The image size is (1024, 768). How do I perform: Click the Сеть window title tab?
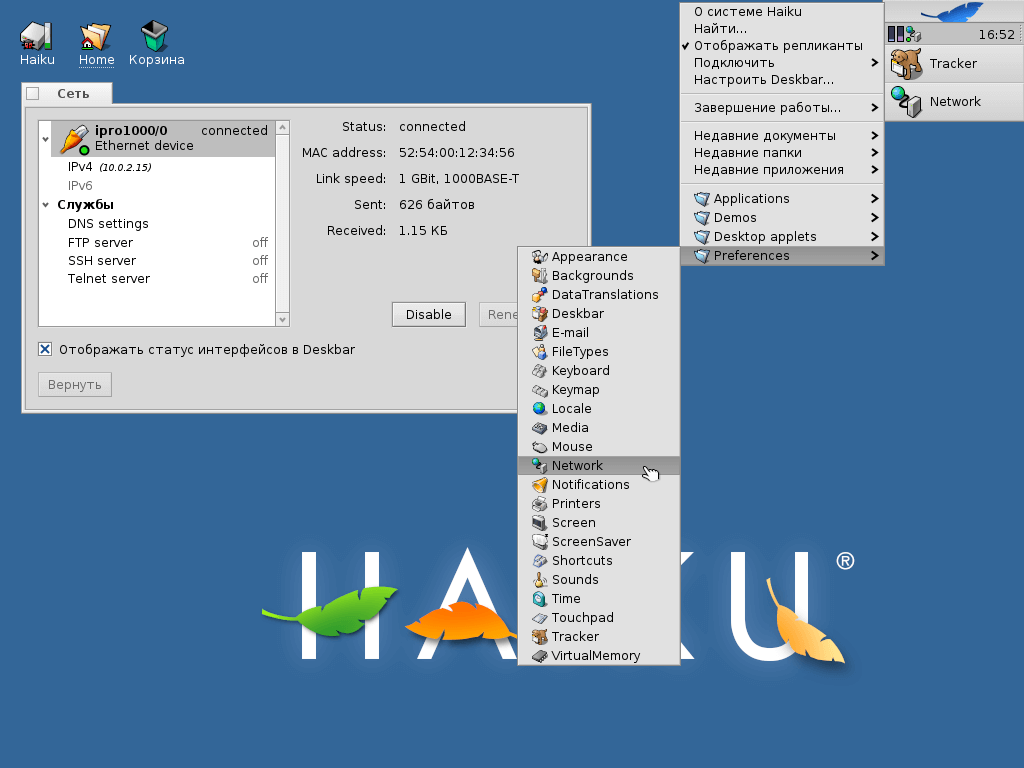tap(67, 93)
